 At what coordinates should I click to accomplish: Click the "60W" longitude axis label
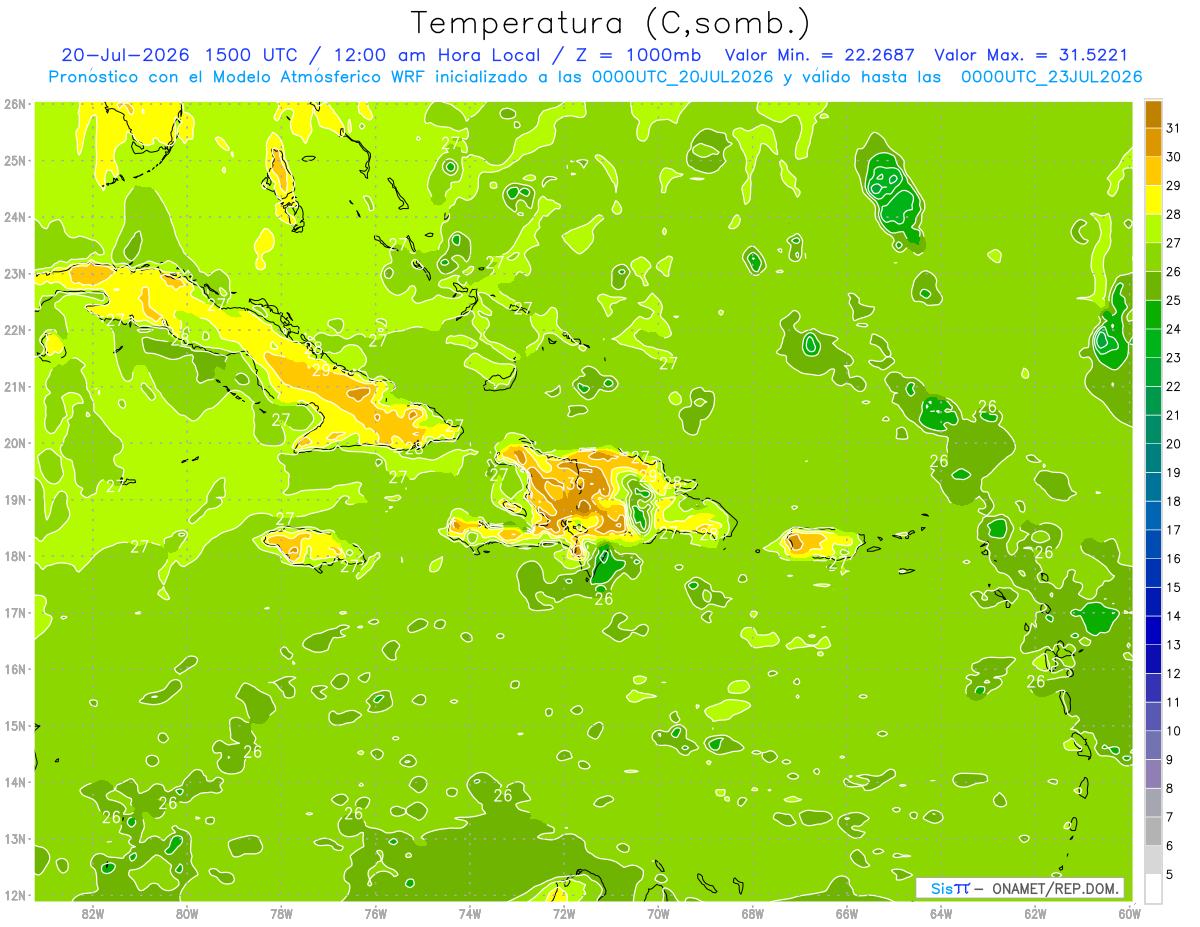(x=1129, y=914)
